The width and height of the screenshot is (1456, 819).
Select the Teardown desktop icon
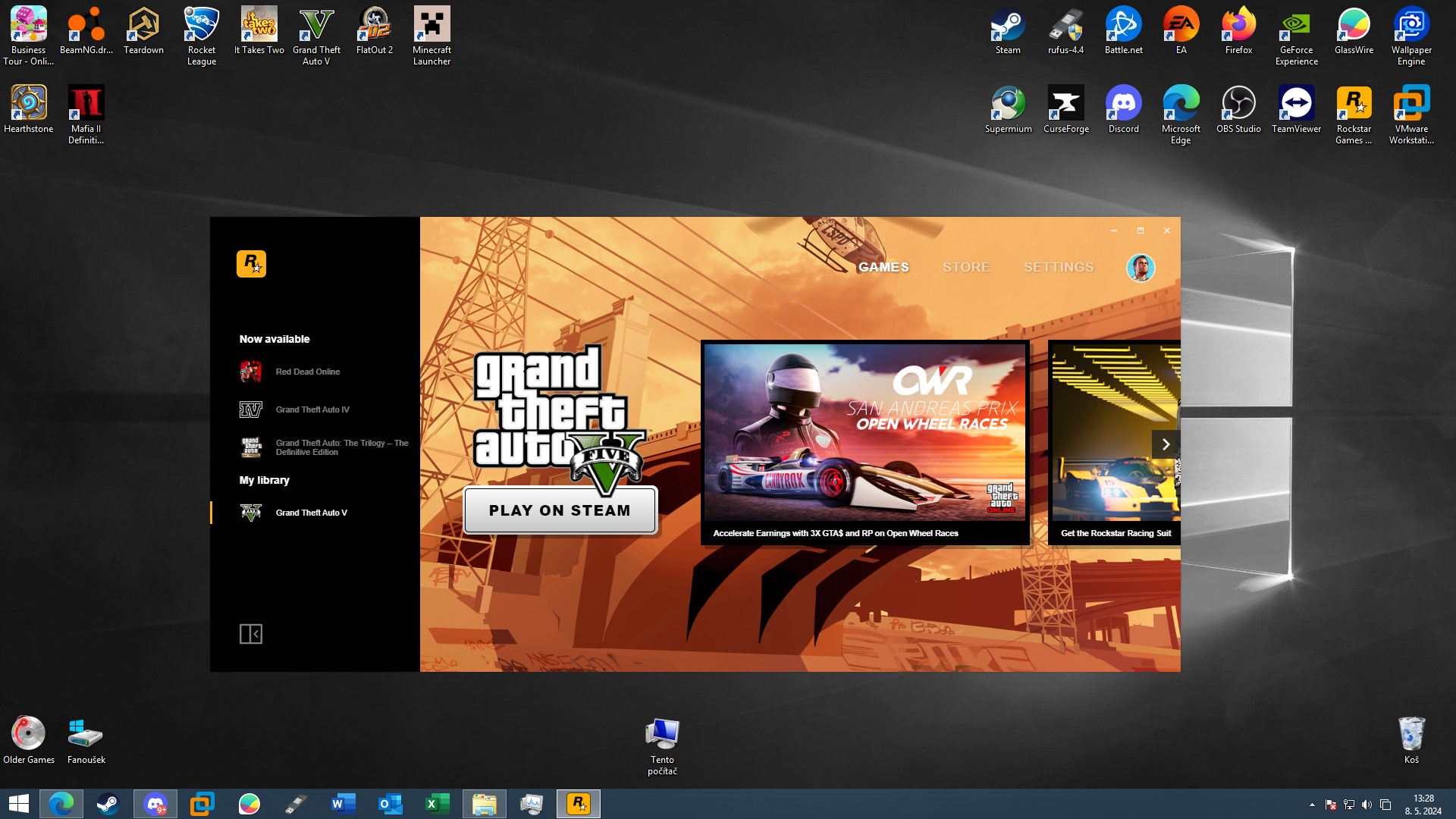144,30
